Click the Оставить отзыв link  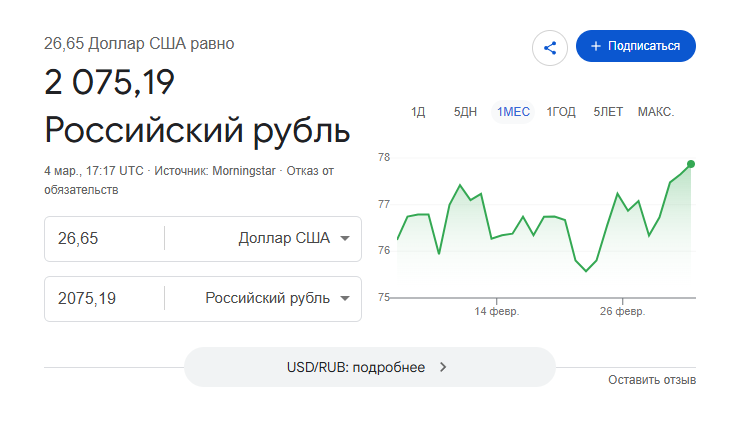coord(652,380)
